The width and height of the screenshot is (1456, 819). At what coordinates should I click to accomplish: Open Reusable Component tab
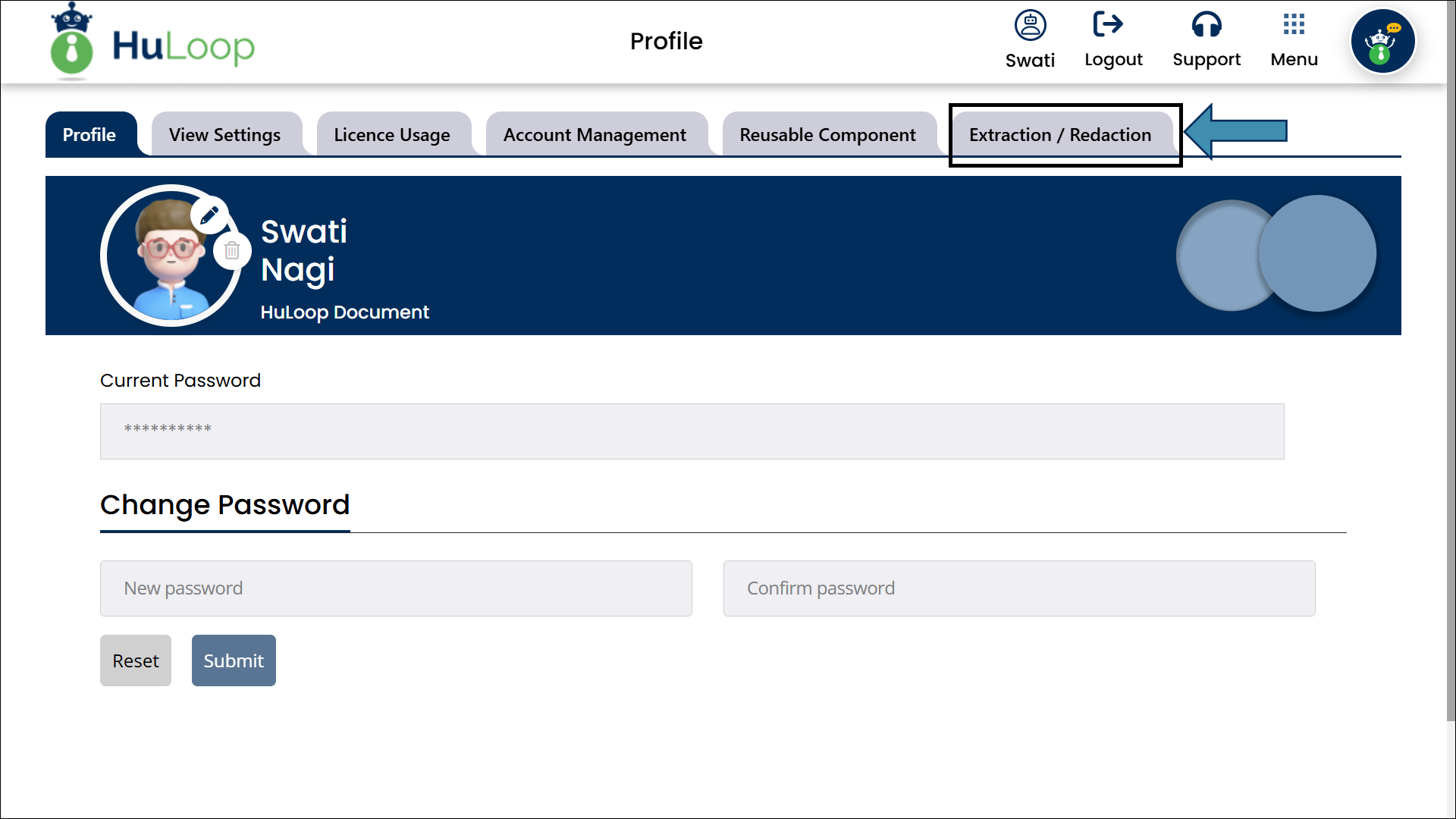(828, 135)
